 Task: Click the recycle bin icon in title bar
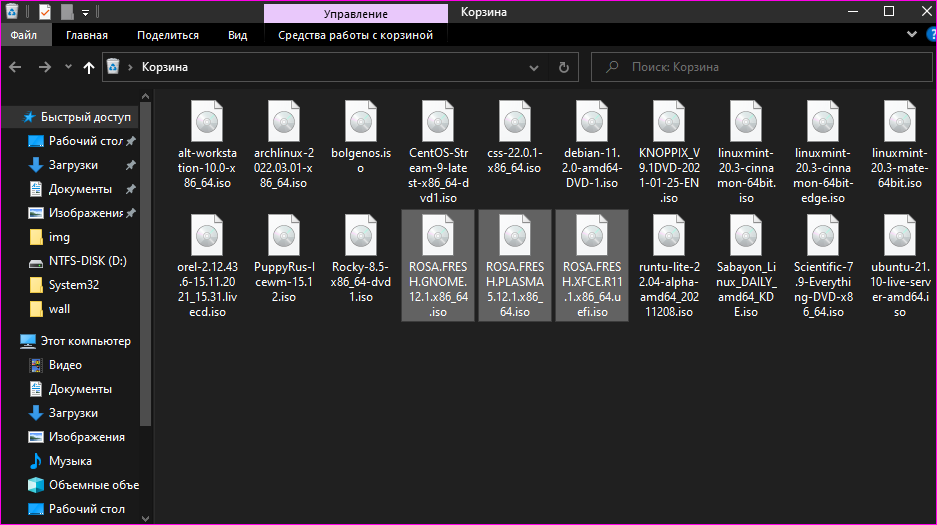click(12, 11)
